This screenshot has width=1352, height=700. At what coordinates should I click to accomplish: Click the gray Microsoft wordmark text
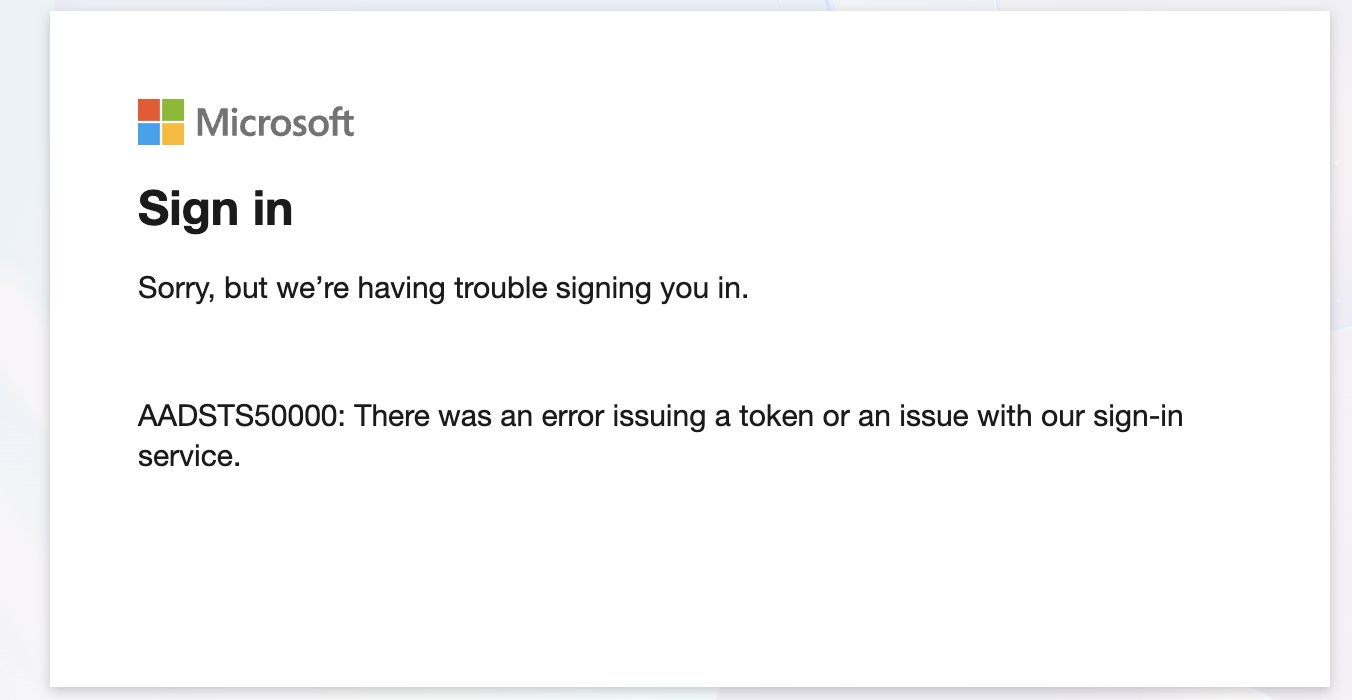(x=275, y=122)
